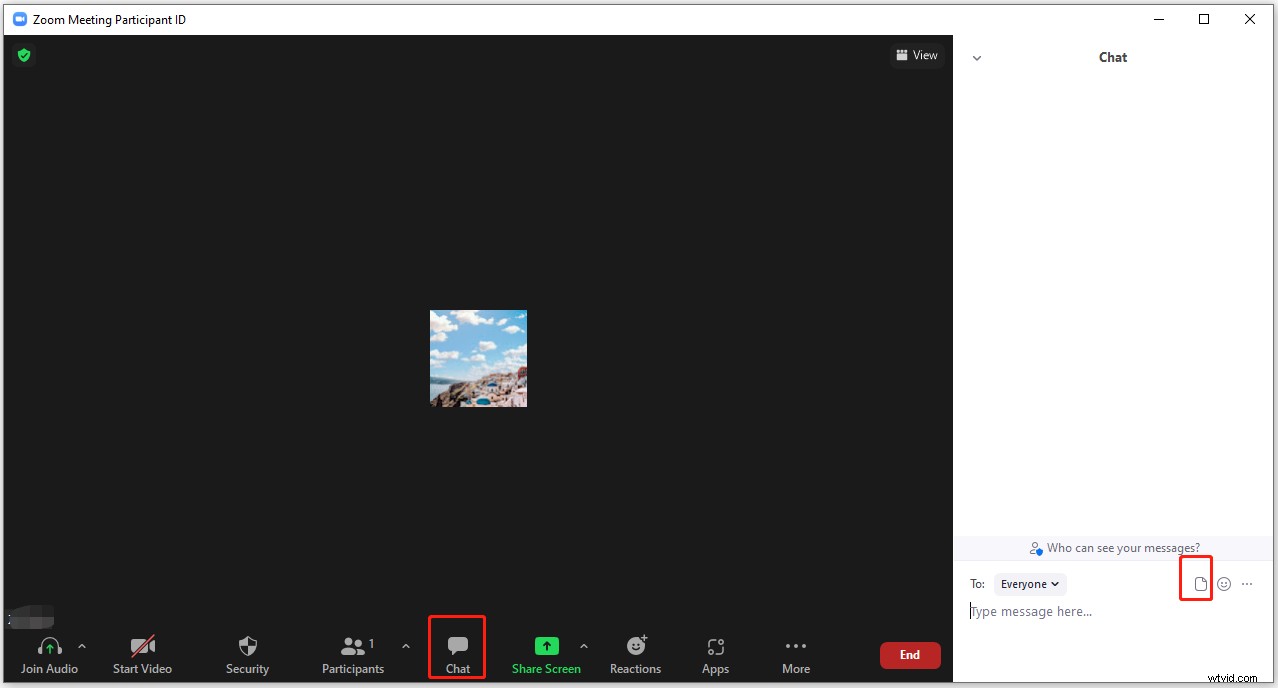This screenshot has width=1278, height=688.
Task: Open Share Screen options chevron
Action: (584, 645)
